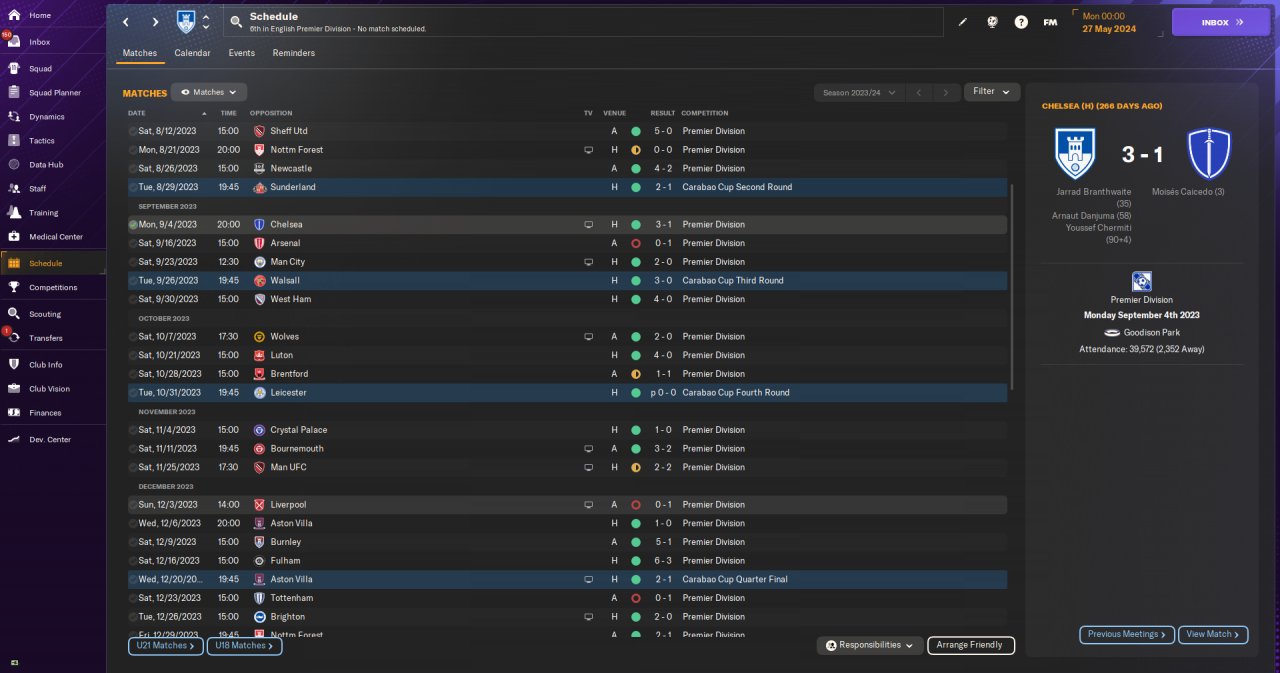Go back with the left arrow

pyautogui.click(x=126, y=22)
